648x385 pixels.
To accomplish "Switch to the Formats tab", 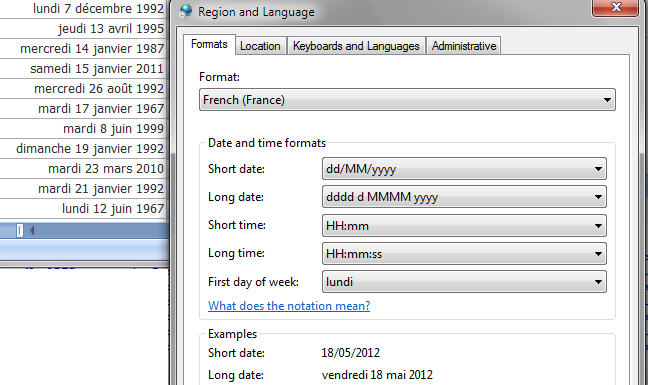I will tap(209, 44).
